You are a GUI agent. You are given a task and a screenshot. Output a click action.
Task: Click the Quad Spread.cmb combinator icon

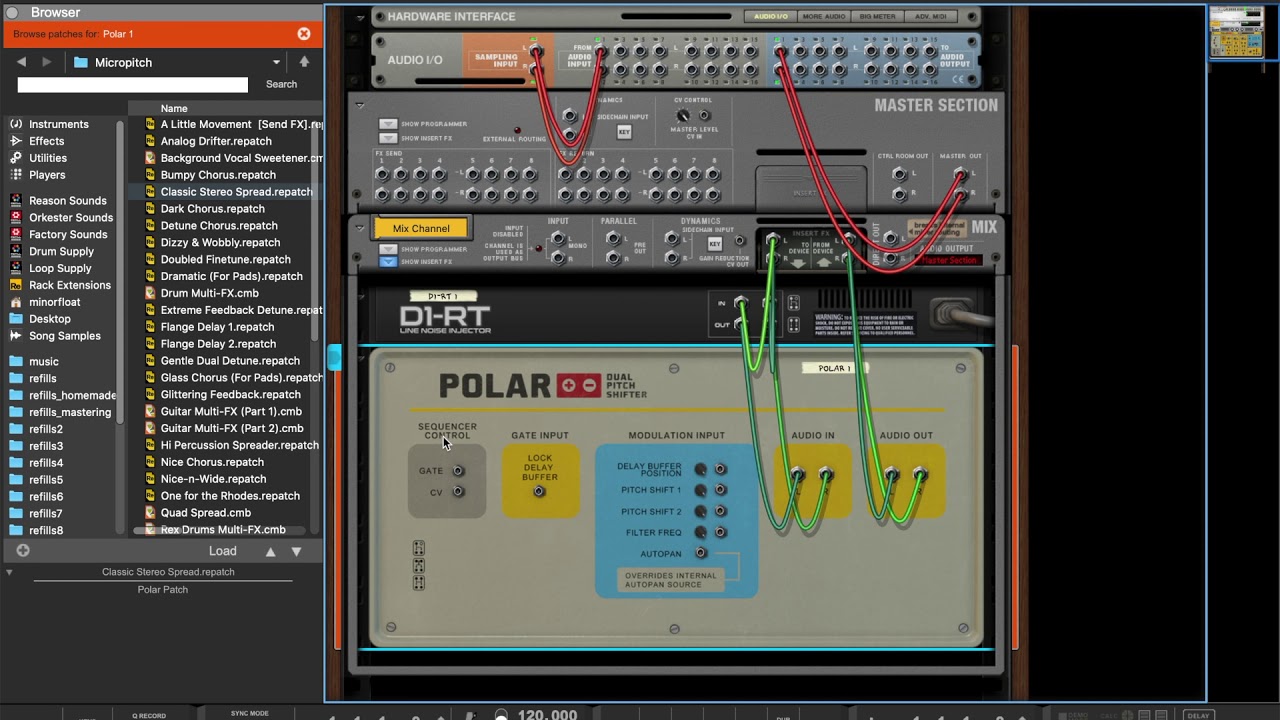coord(150,513)
